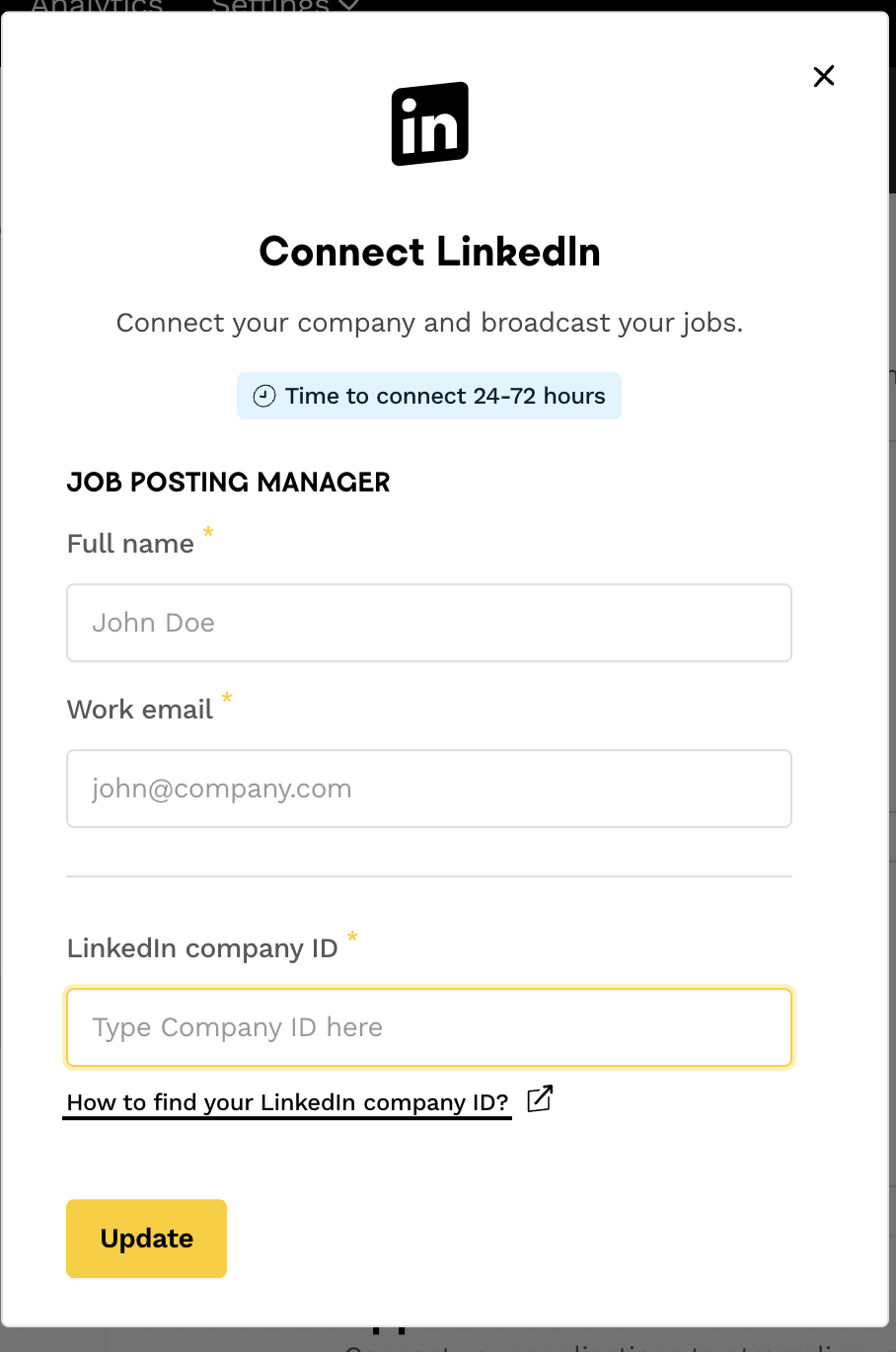Close the Connect LinkedIn dialog

[x=824, y=76]
